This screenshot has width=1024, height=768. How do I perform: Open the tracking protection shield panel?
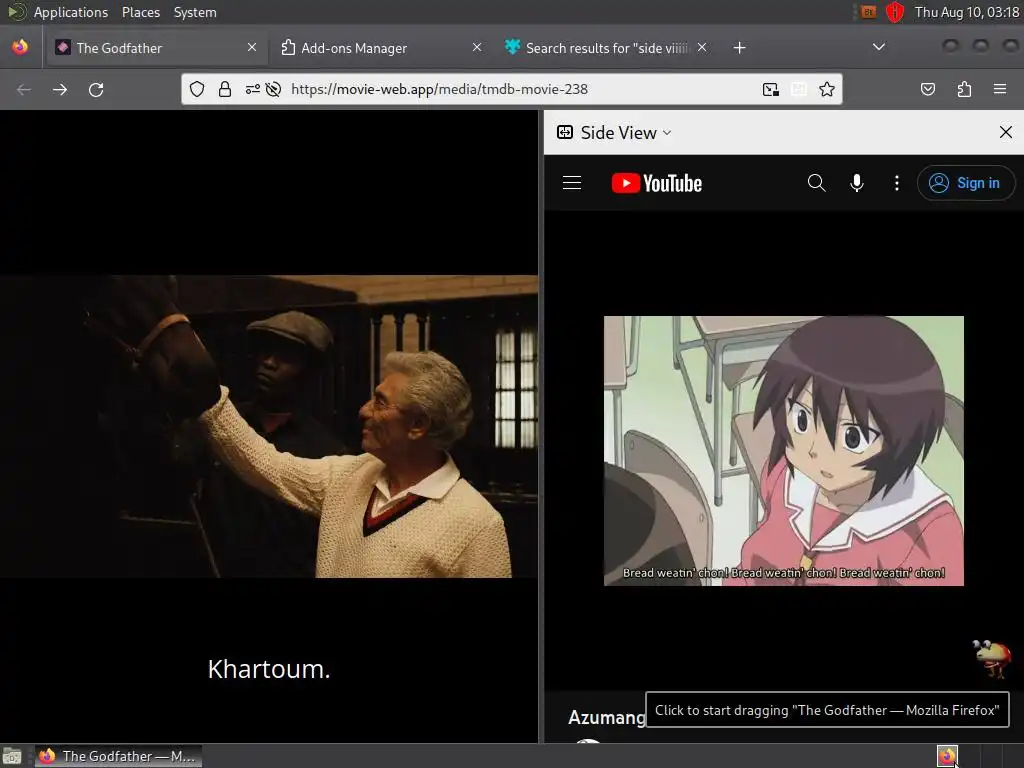click(x=197, y=89)
